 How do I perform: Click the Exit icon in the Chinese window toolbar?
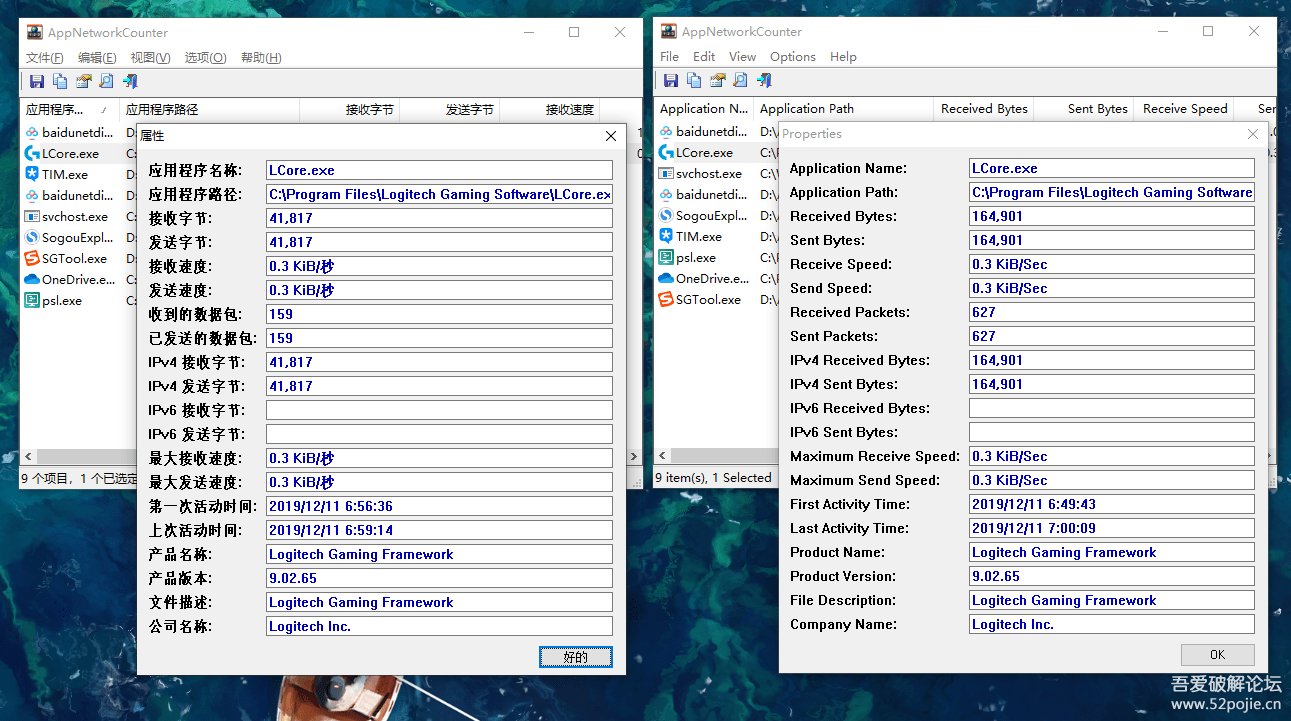tap(130, 82)
